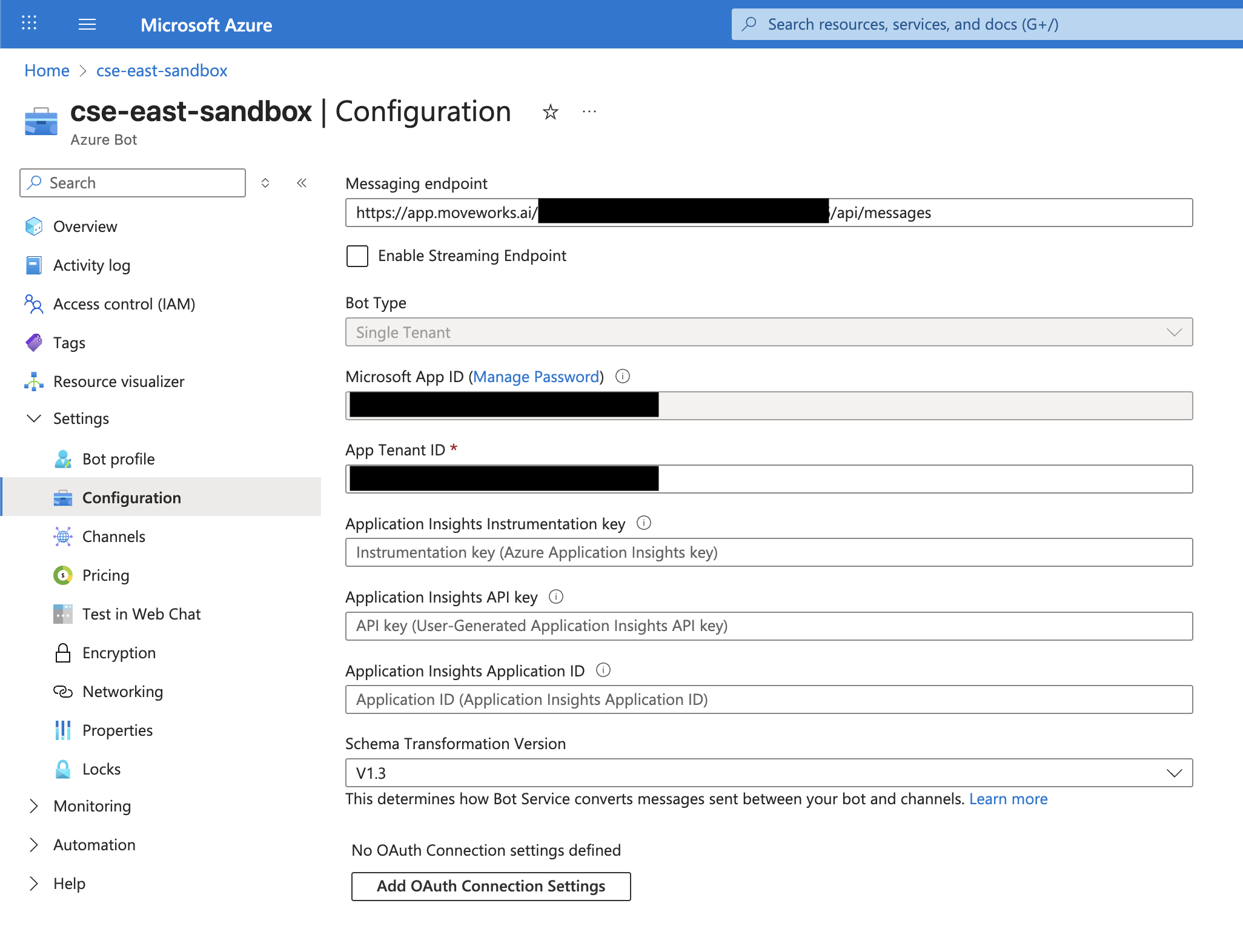Click the Test in Web Chat icon

coord(63,614)
